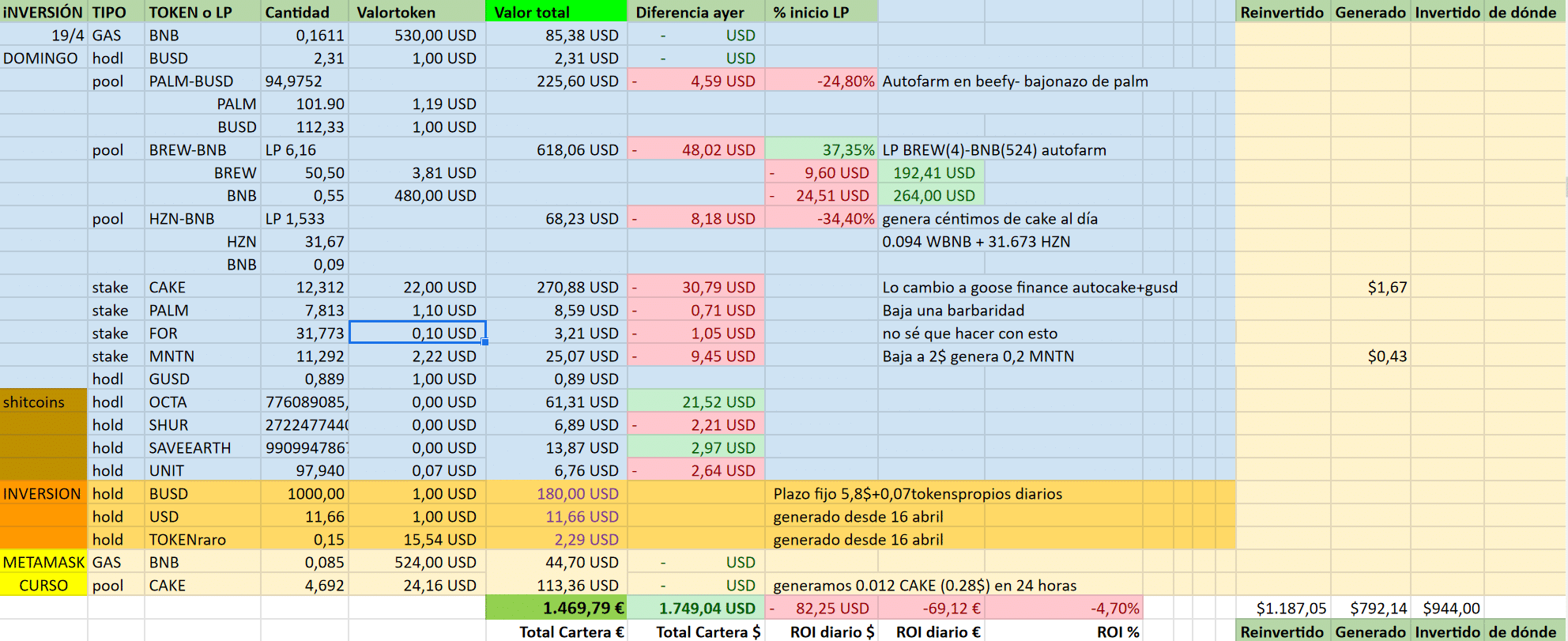
Task: Click the 'MNTN' stake token cell
Action: pyautogui.click(x=202, y=356)
